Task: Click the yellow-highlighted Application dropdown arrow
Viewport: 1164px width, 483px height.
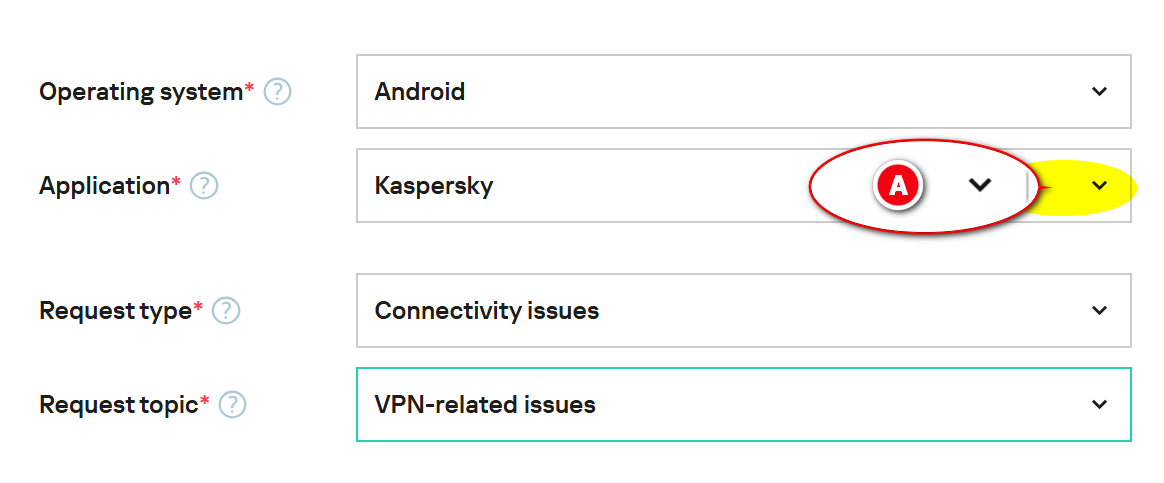Action: 1099,186
